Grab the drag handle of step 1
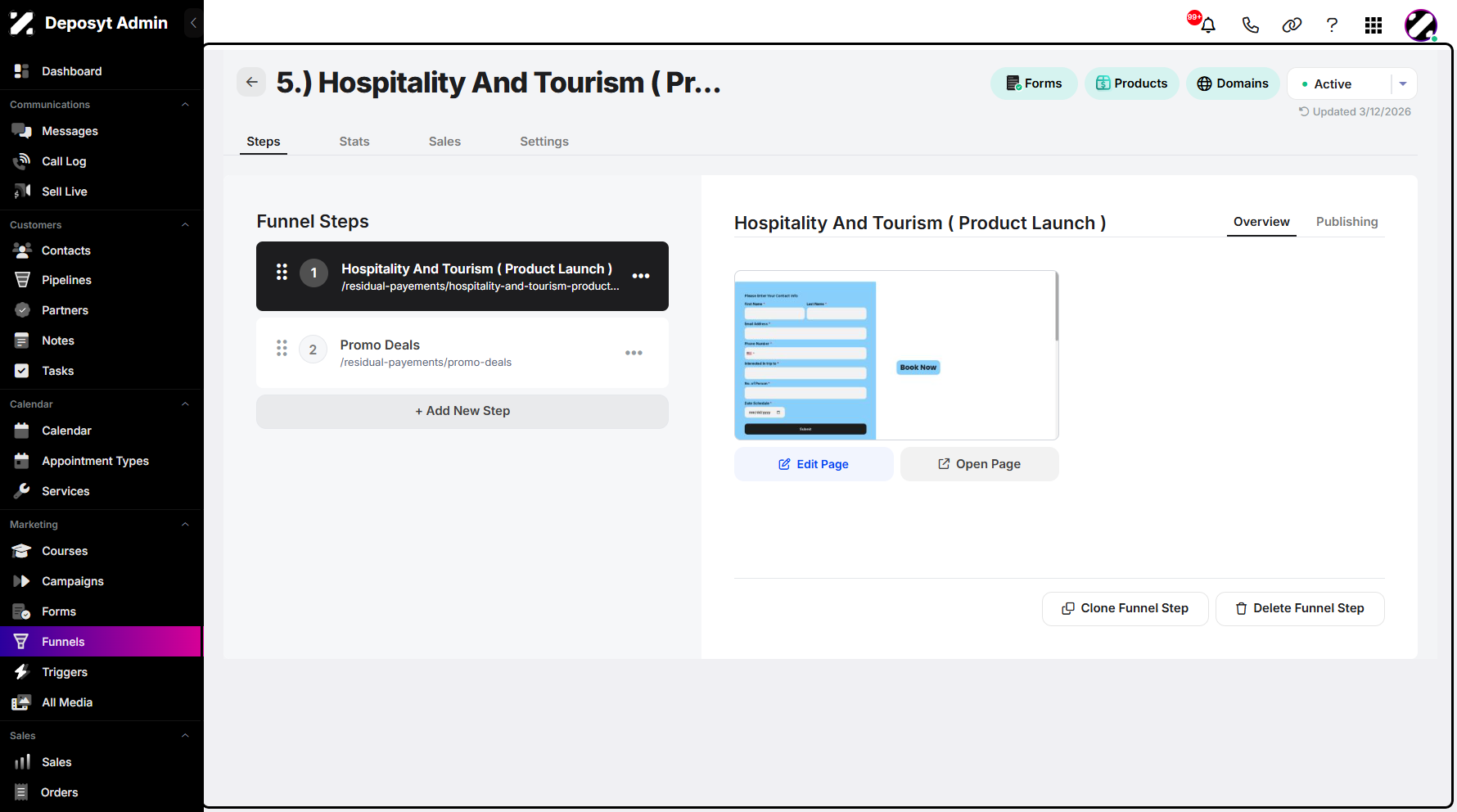Screen dimensions: 1457x812 coord(282,272)
